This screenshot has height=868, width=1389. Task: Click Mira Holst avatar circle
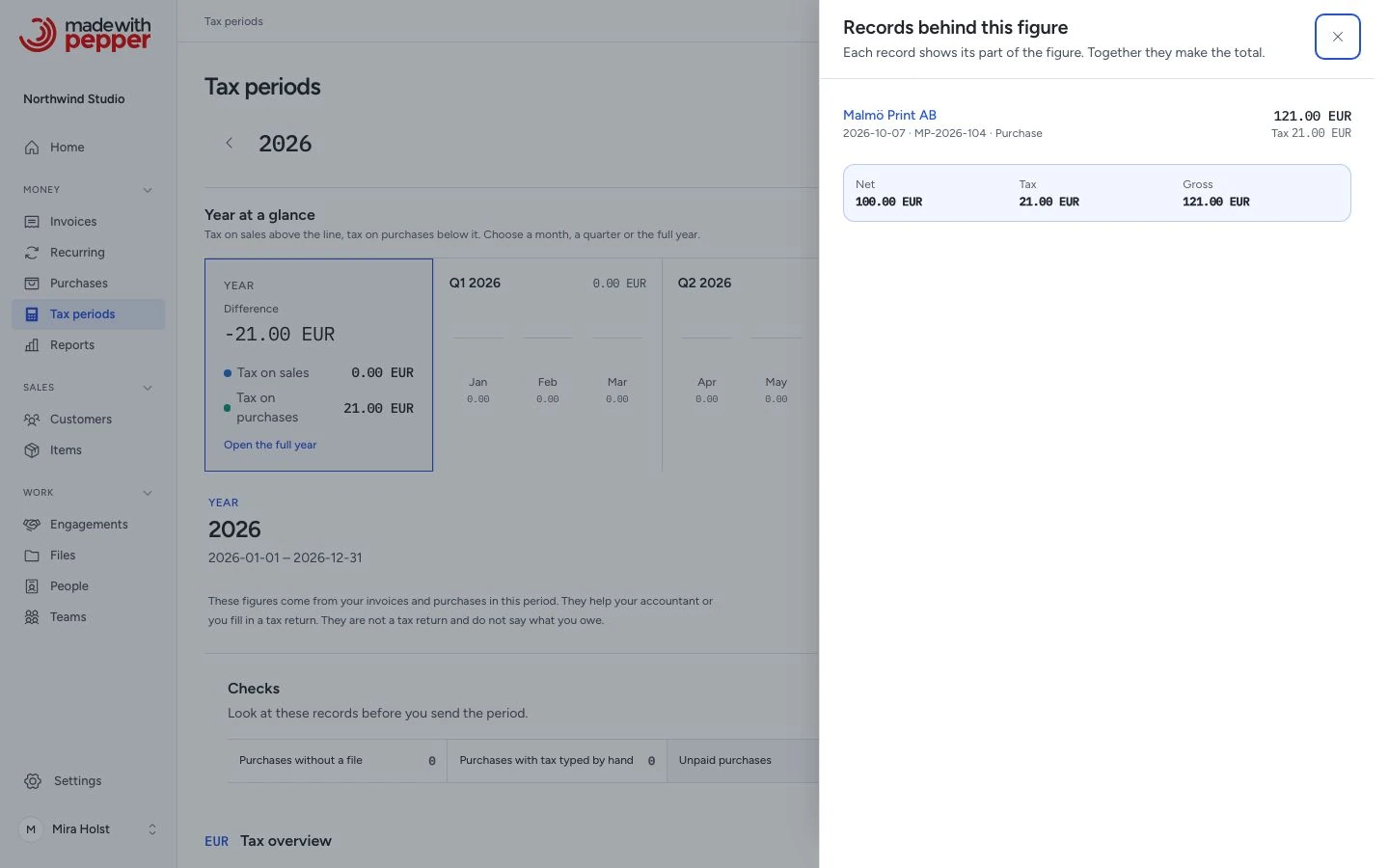click(x=31, y=829)
